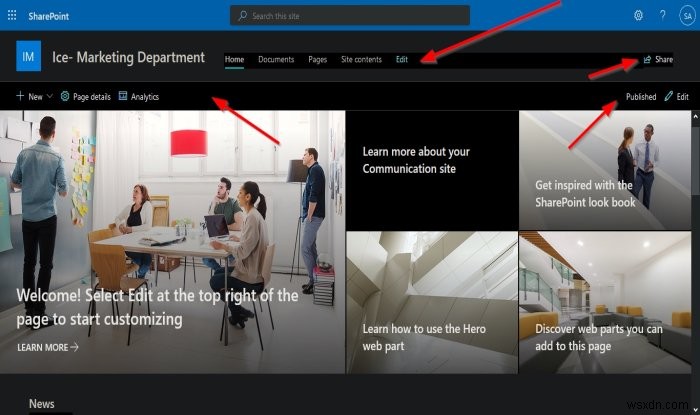Click the Published status text
This screenshot has width=700, height=415.
[x=641, y=97]
